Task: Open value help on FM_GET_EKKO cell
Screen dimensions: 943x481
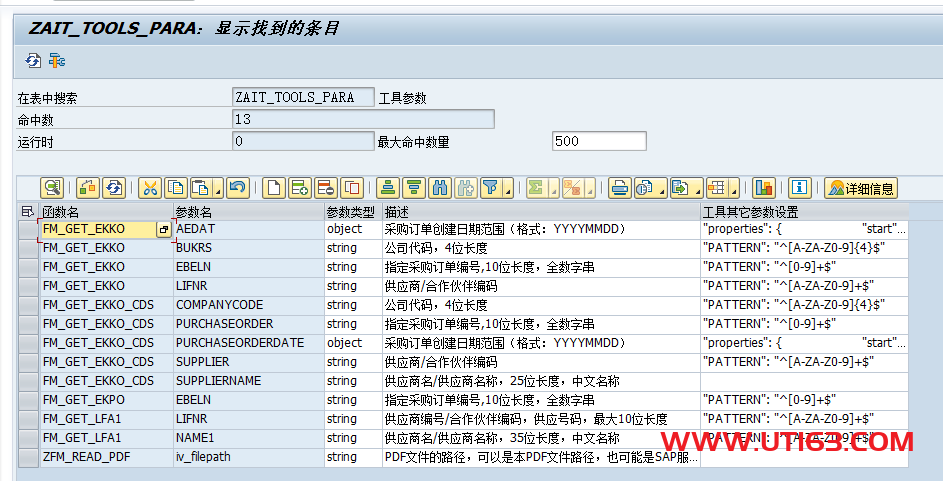Action: [x=164, y=230]
